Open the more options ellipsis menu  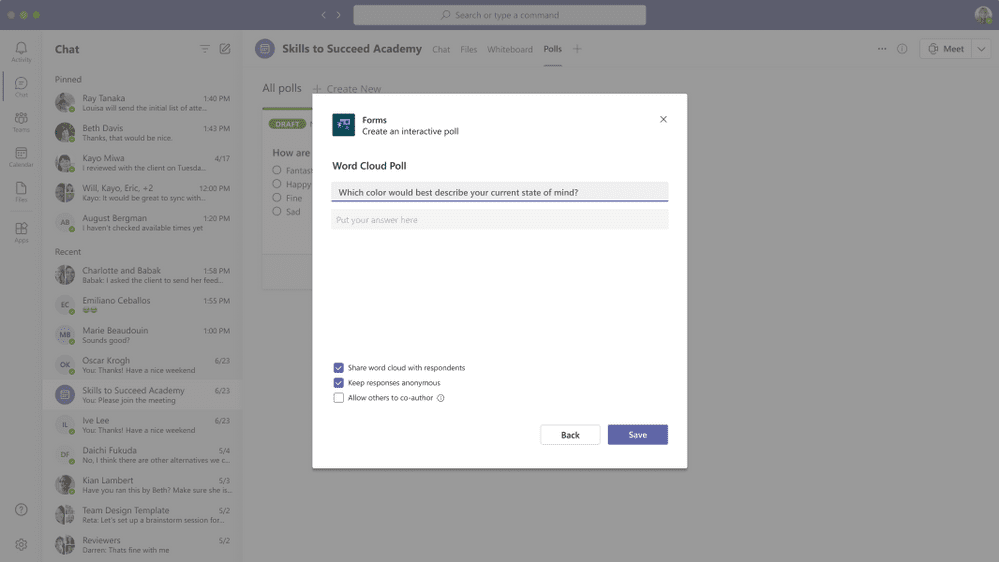pos(882,49)
